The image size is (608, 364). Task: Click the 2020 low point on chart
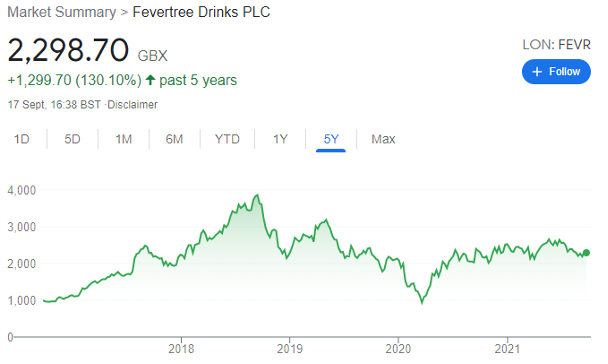[x=422, y=302]
